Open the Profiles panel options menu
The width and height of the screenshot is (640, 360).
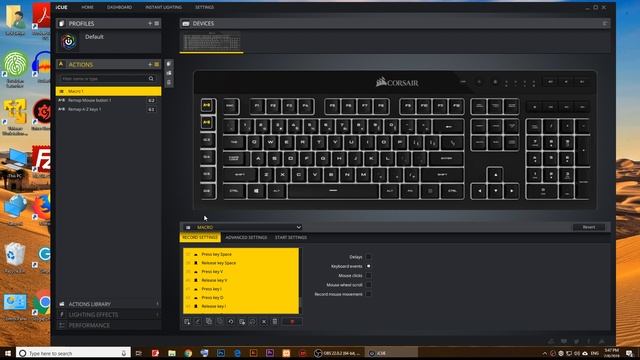(157, 24)
